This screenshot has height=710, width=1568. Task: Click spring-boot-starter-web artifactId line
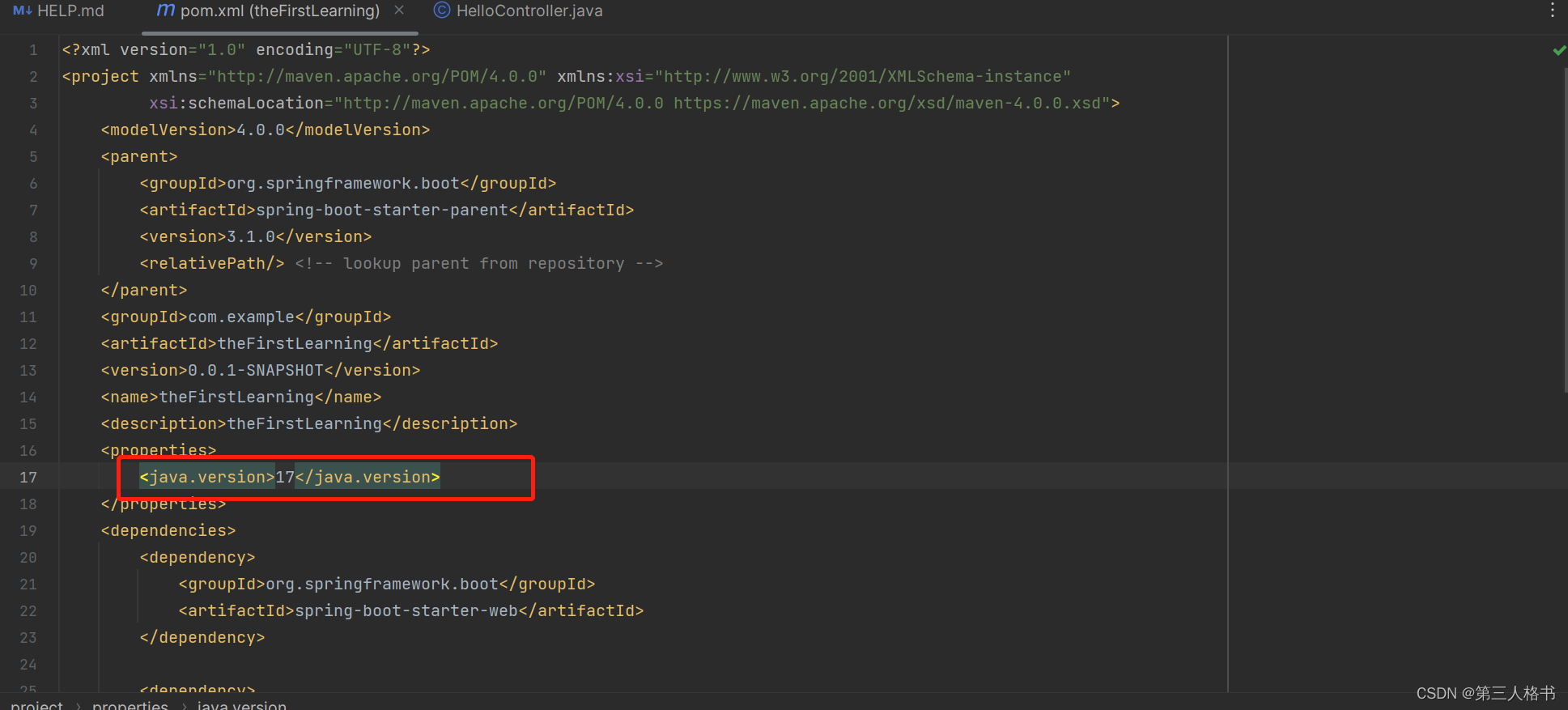[411, 610]
